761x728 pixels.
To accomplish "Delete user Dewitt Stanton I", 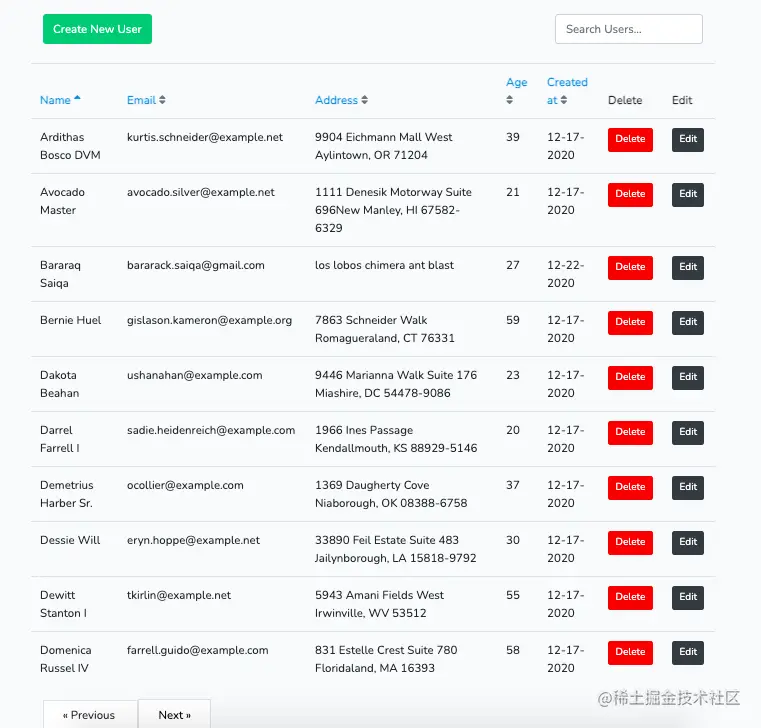I will pyautogui.click(x=630, y=597).
